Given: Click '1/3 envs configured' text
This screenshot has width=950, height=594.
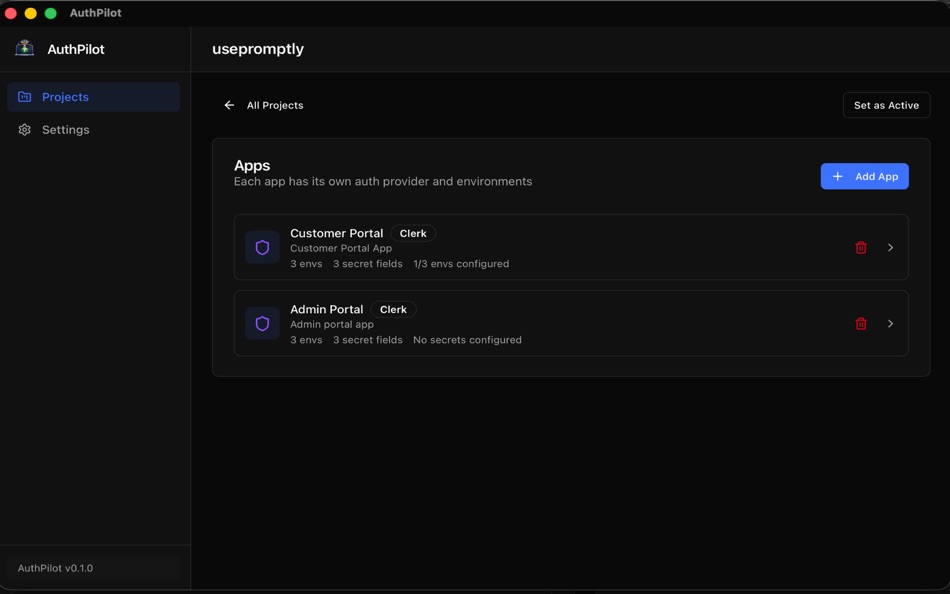Looking at the screenshot, I should (461, 264).
